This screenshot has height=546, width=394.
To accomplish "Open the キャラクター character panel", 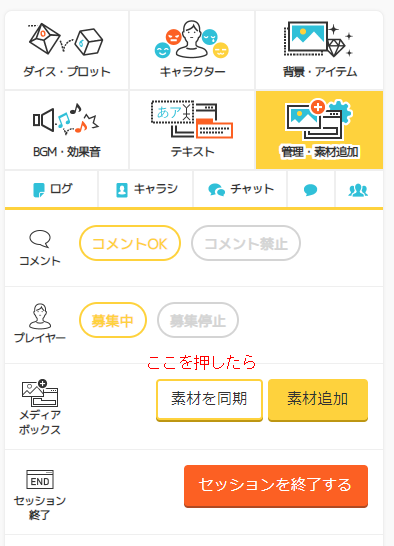I will (x=192, y=50).
